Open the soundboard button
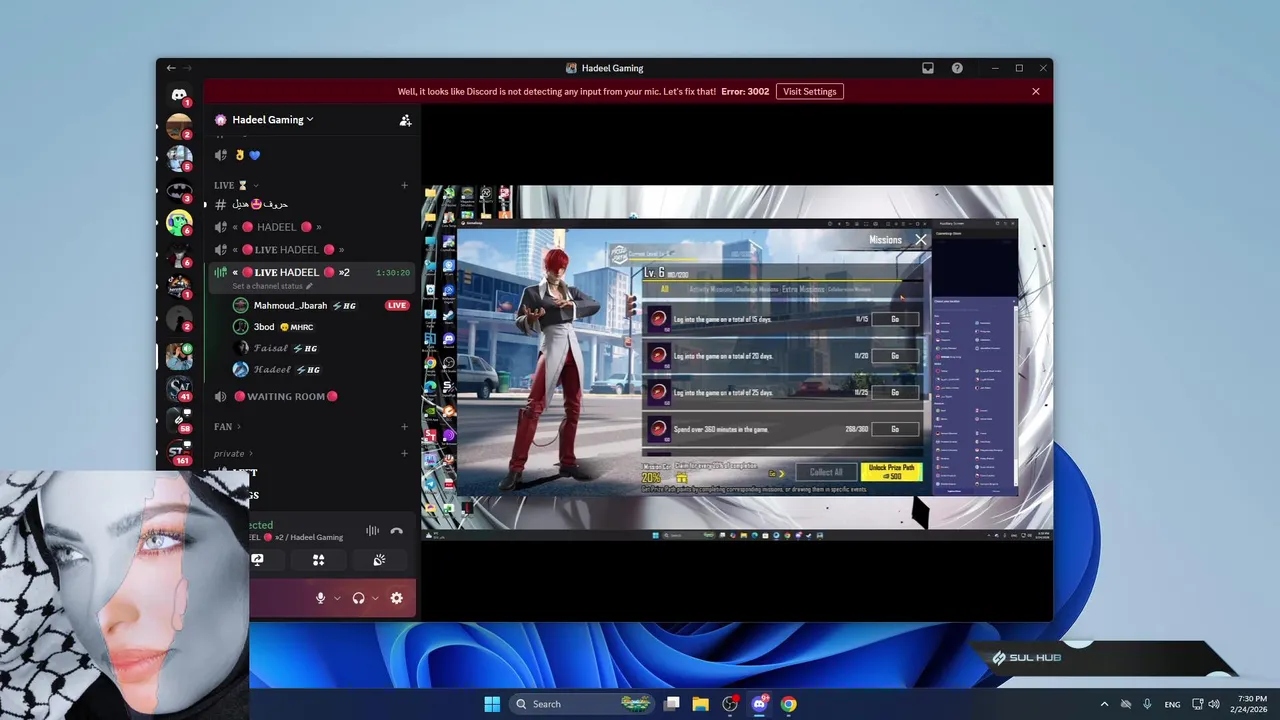 click(x=379, y=560)
